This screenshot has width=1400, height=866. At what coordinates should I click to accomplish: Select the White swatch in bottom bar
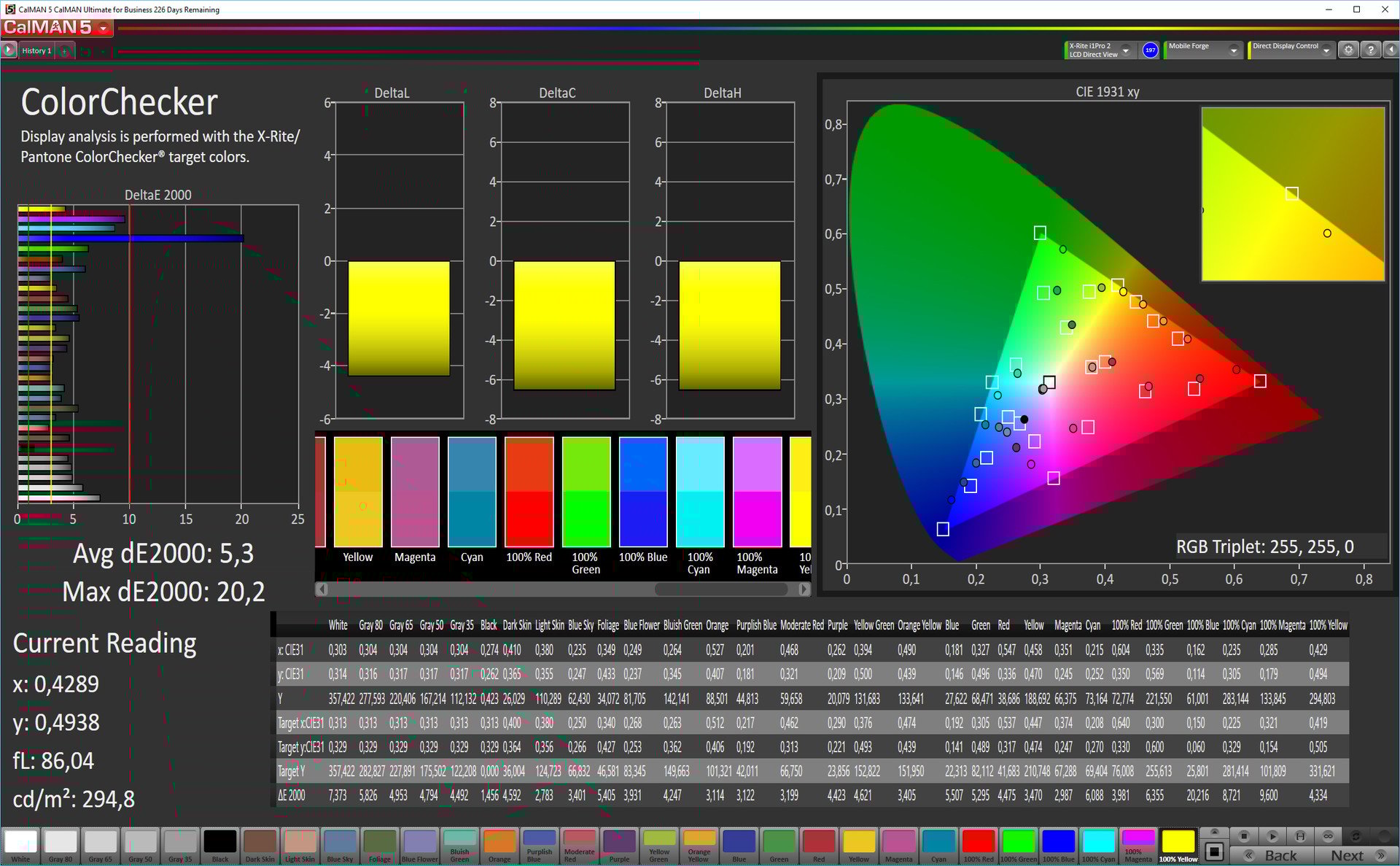pyautogui.click(x=21, y=846)
